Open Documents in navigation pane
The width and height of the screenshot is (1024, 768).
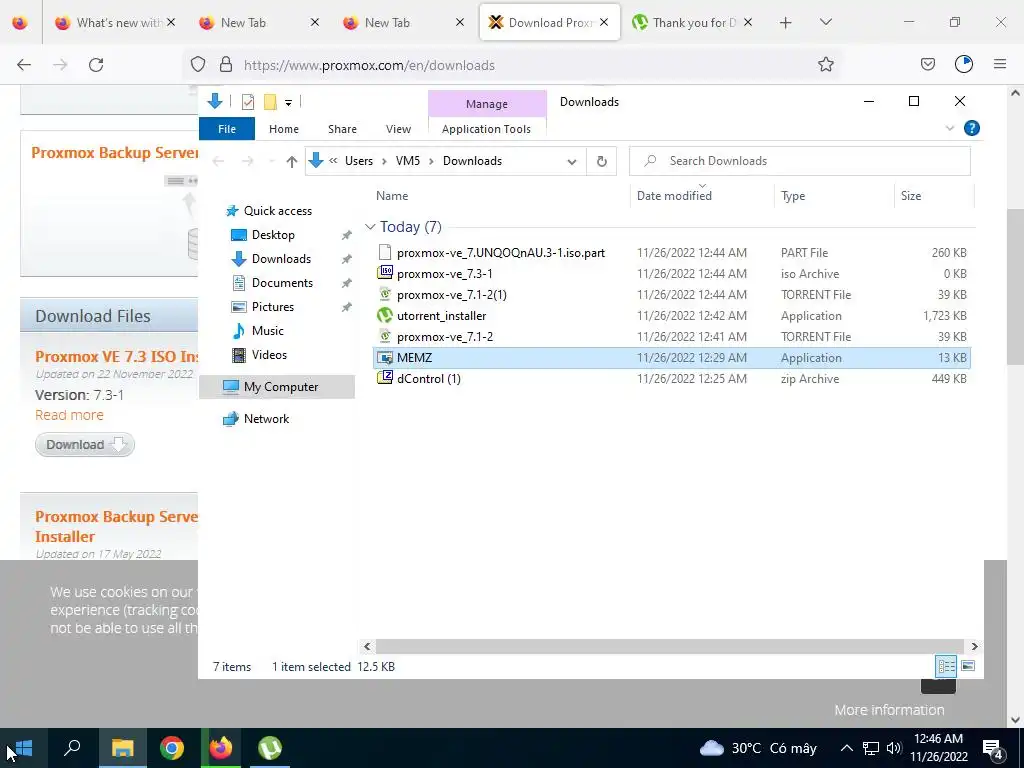click(282, 283)
